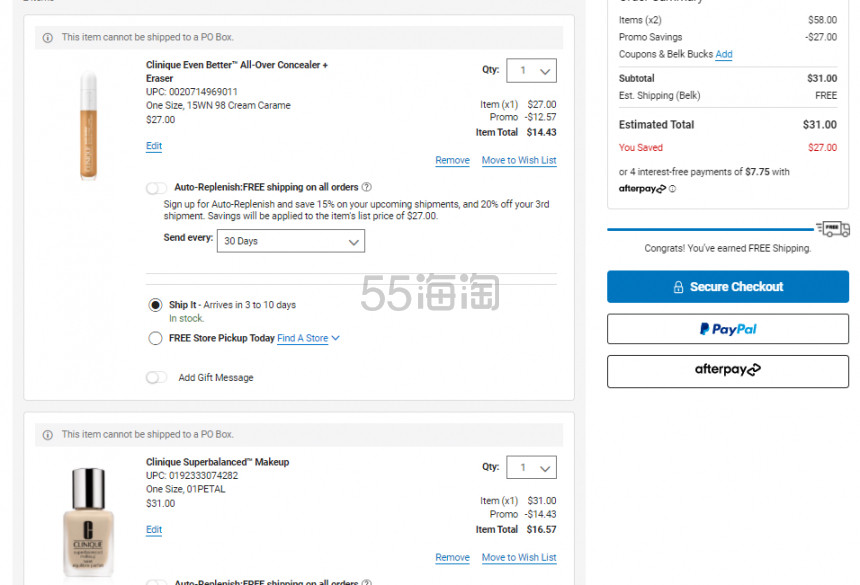Image resolution: width=860 pixels, height=585 pixels.
Task: Click the Afterpay info icon in the order summary
Action: click(x=672, y=189)
